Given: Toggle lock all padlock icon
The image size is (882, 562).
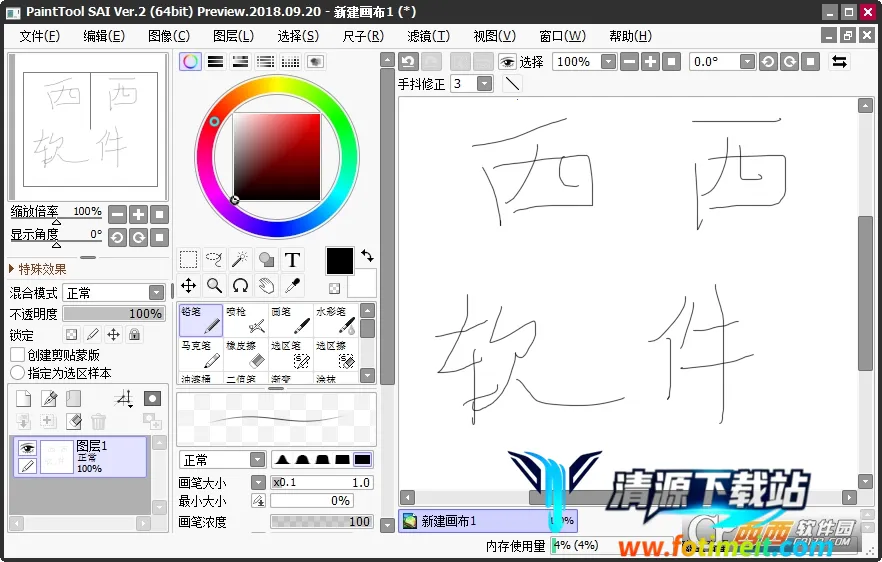Looking at the screenshot, I should pos(134,335).
